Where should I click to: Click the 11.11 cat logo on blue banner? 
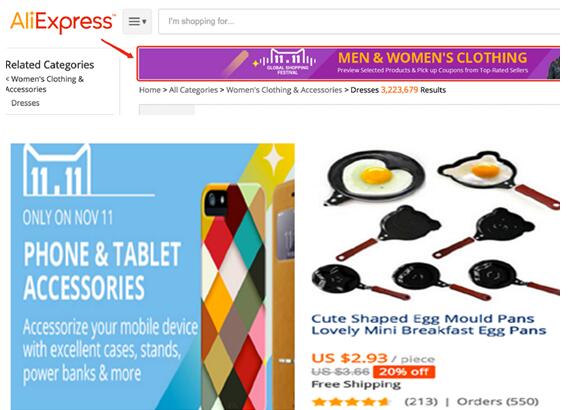coord(57,170)
